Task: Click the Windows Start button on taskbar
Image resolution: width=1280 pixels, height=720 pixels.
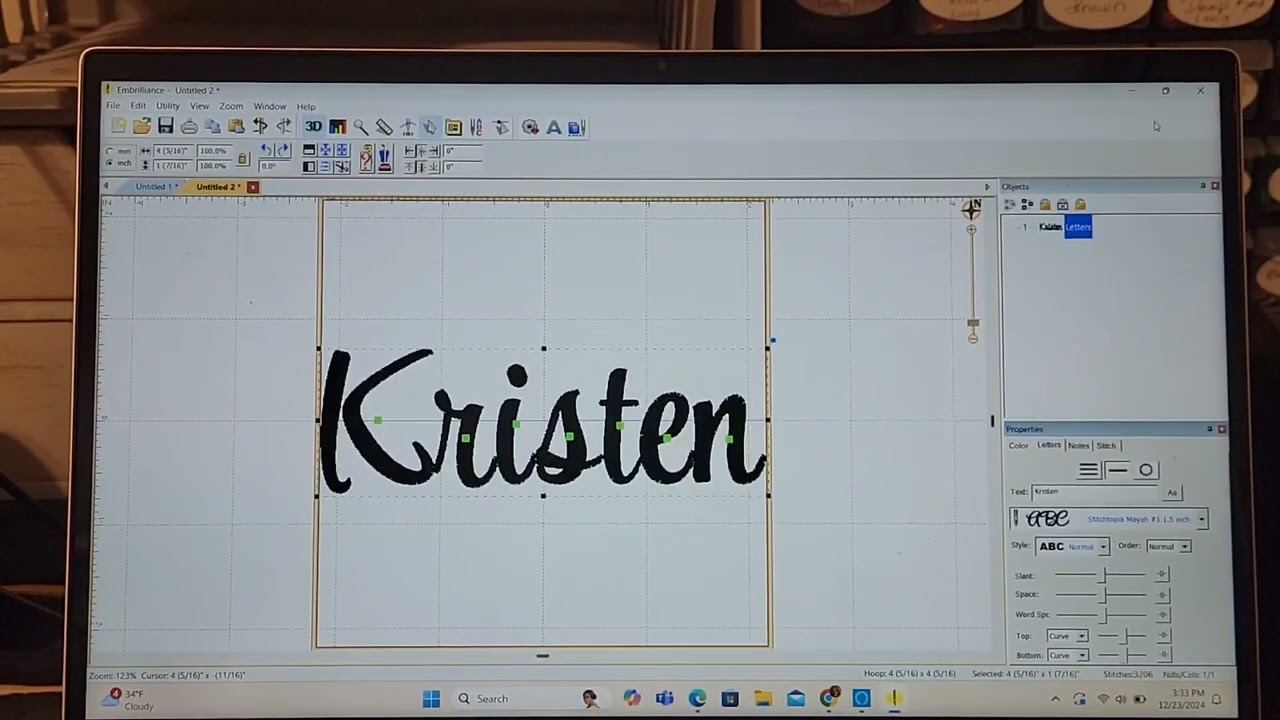Action: 431,699
